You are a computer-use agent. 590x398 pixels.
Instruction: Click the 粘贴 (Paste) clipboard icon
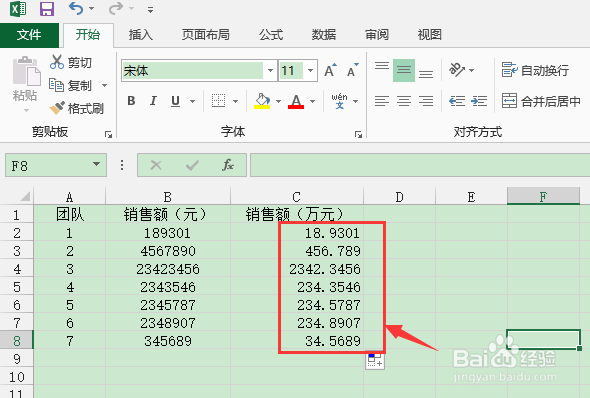pos(26,71)
